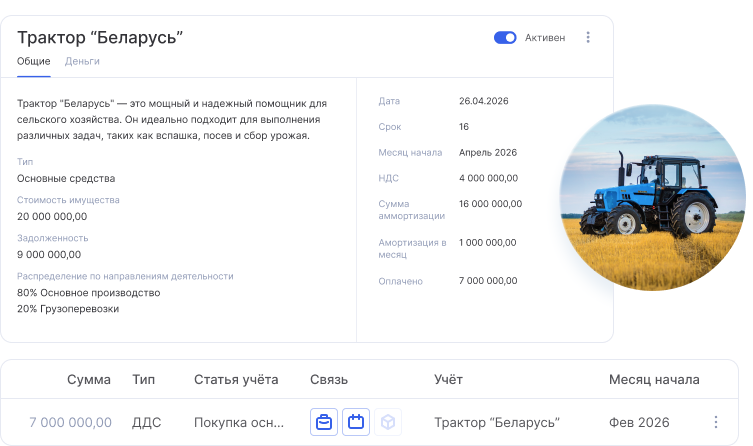The height and width of the screenshot is (446, 753).
Task: Click the Тип column header
Action: click(143, 380)
